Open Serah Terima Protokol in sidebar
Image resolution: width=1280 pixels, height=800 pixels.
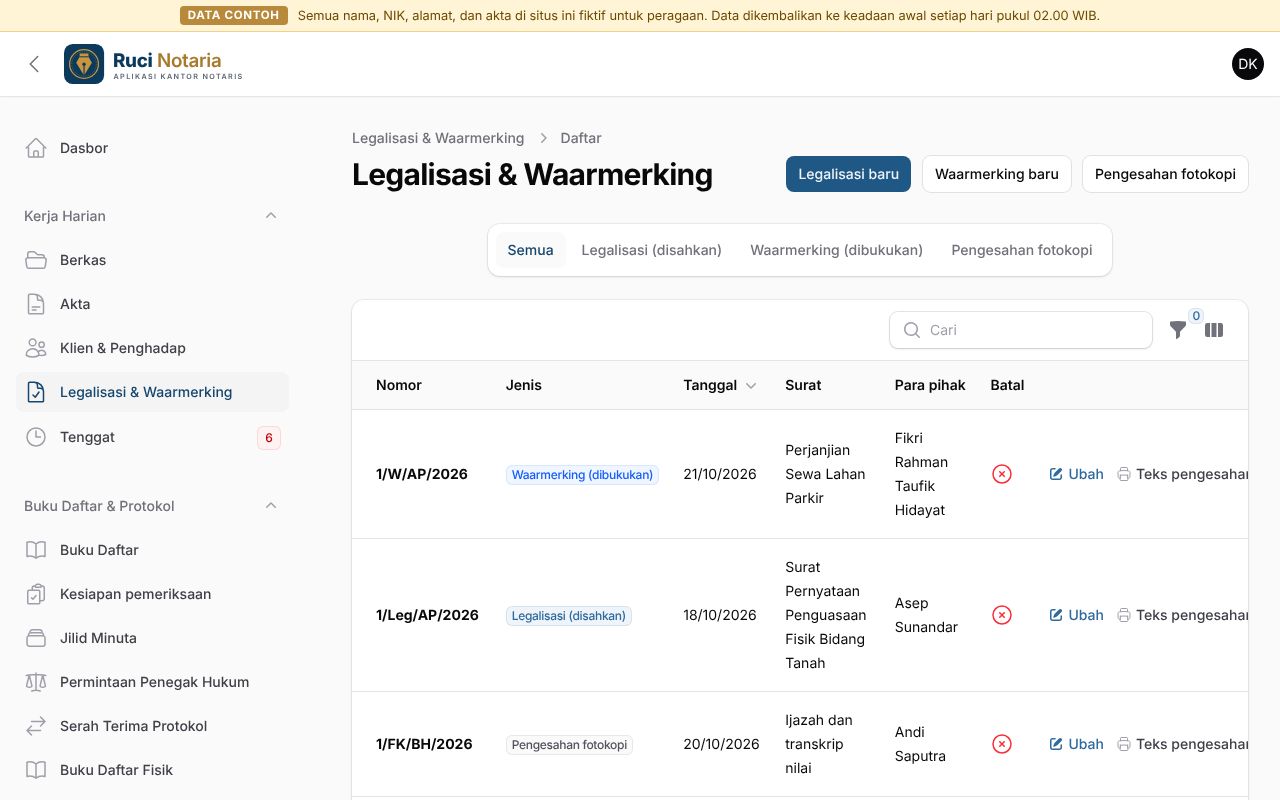point(152,726)
